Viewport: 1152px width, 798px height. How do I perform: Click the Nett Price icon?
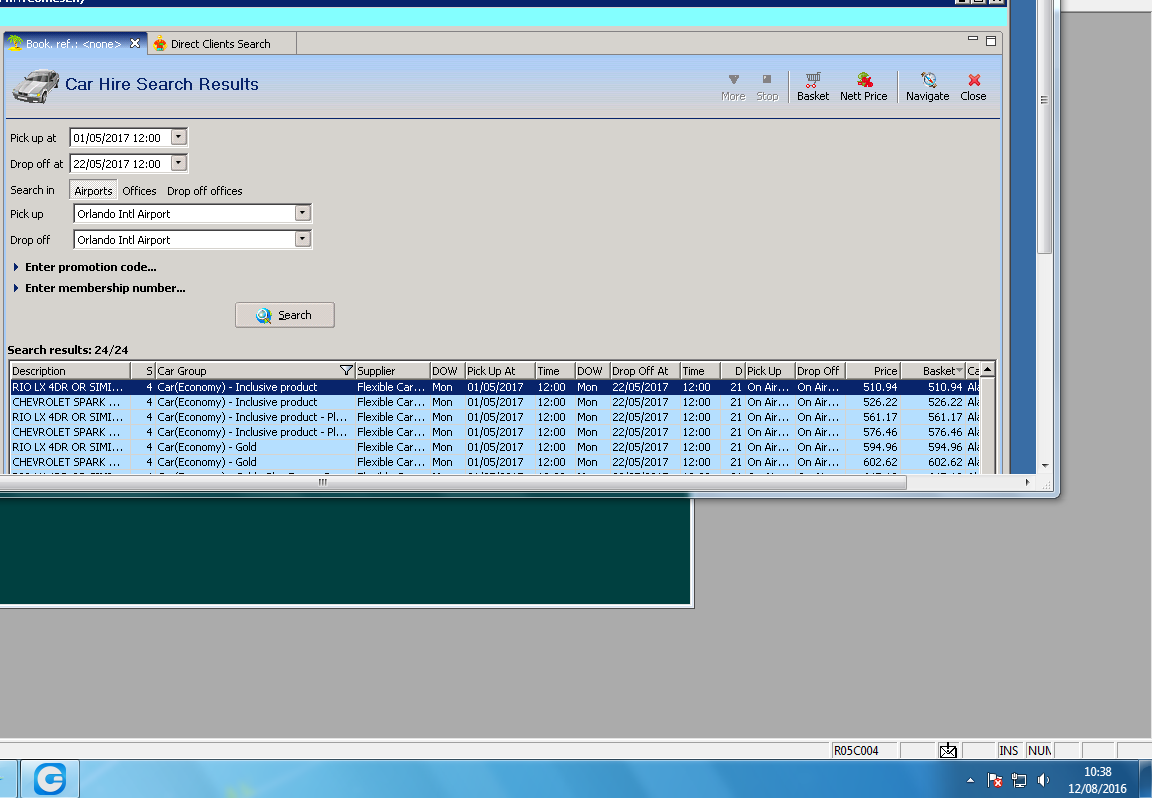[863, 86]
